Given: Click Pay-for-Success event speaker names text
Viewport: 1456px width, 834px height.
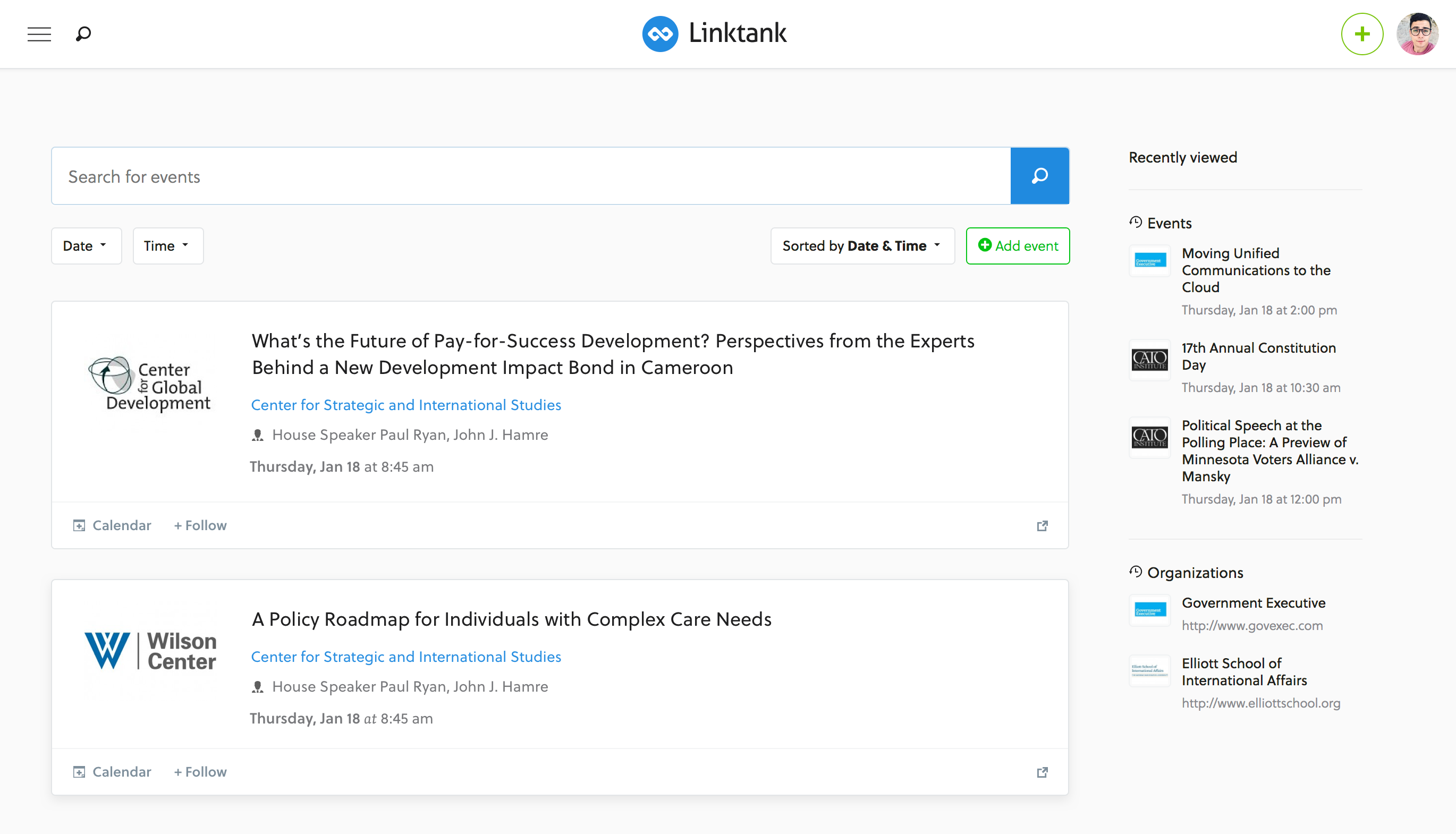Looking at the screenshot, I should 410,435.
